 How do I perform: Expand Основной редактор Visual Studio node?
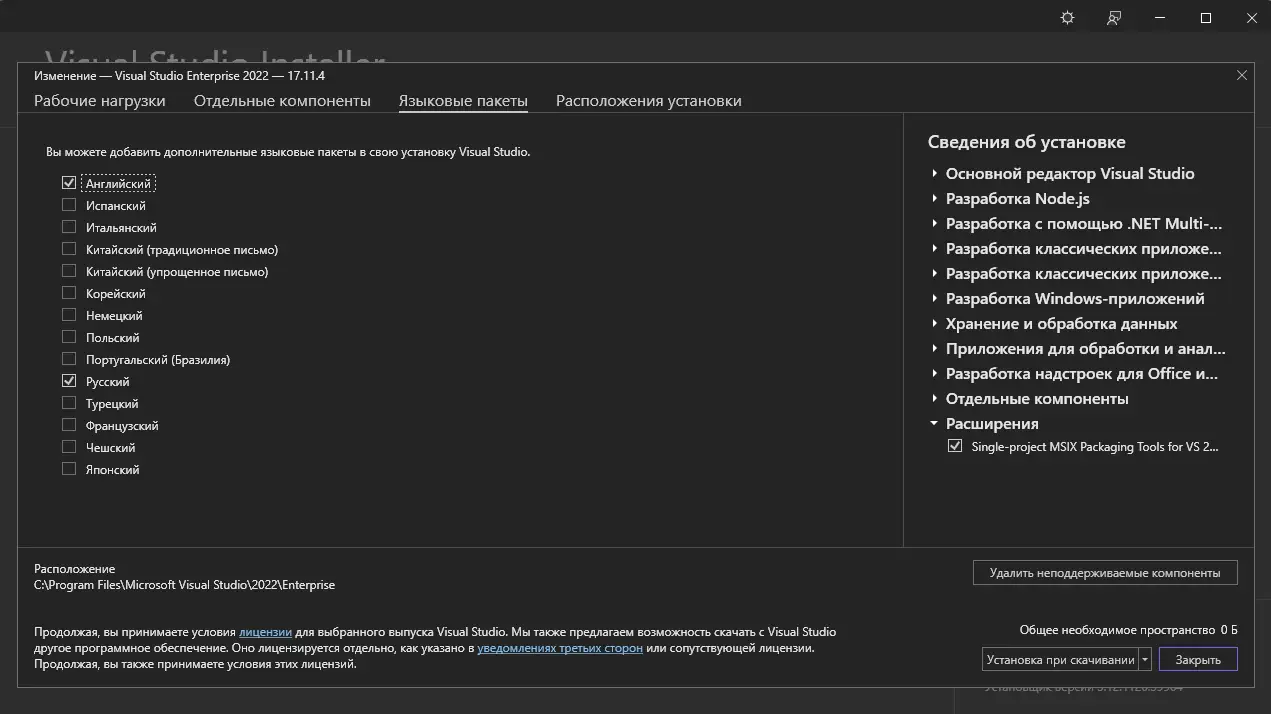(x=935, y=174)
